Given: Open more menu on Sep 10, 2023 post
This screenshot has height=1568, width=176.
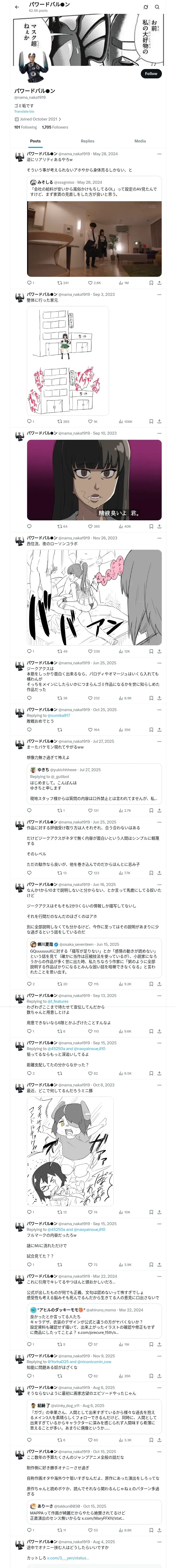Looking at the screenshot, I should tap(159, 433).
